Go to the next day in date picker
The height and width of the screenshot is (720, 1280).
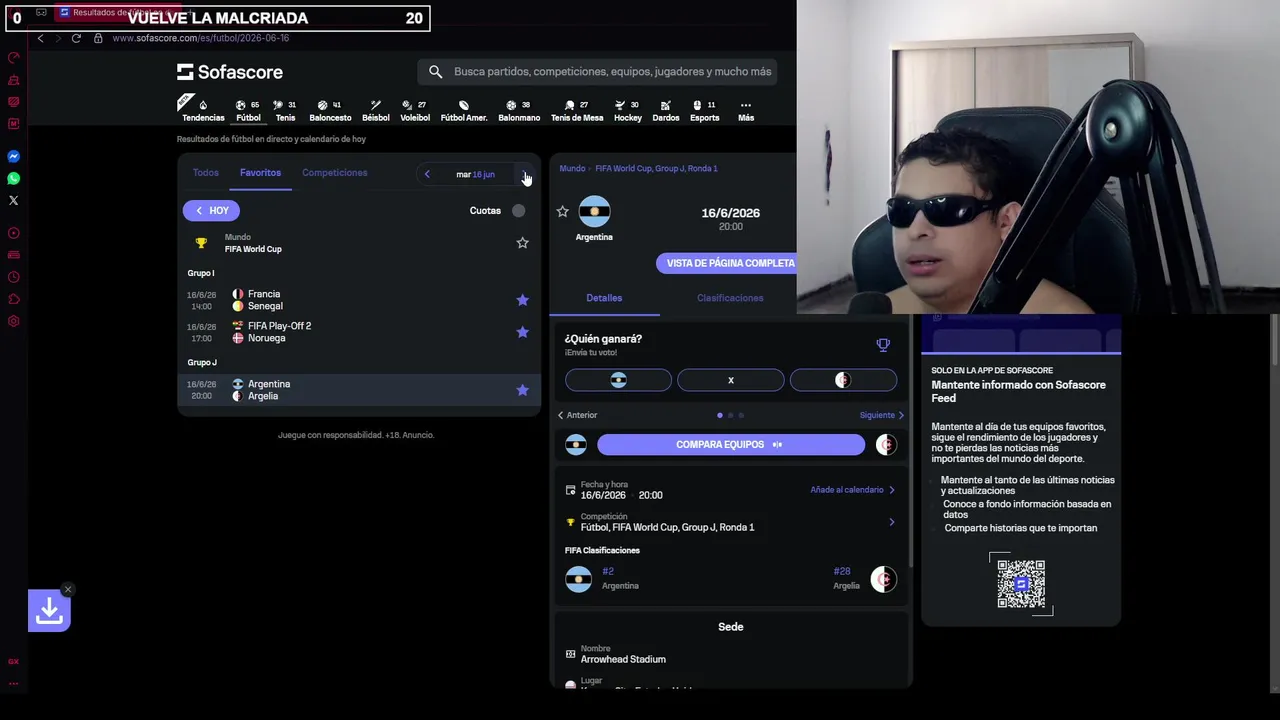(x=524, y=174)
